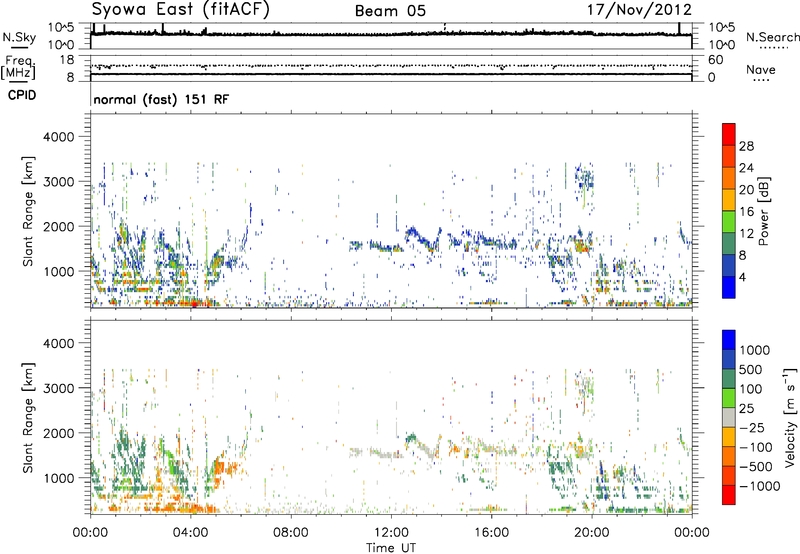Click the "16" label on Power color bar
The height and width of the screenshot is (554, 800).
746,212
